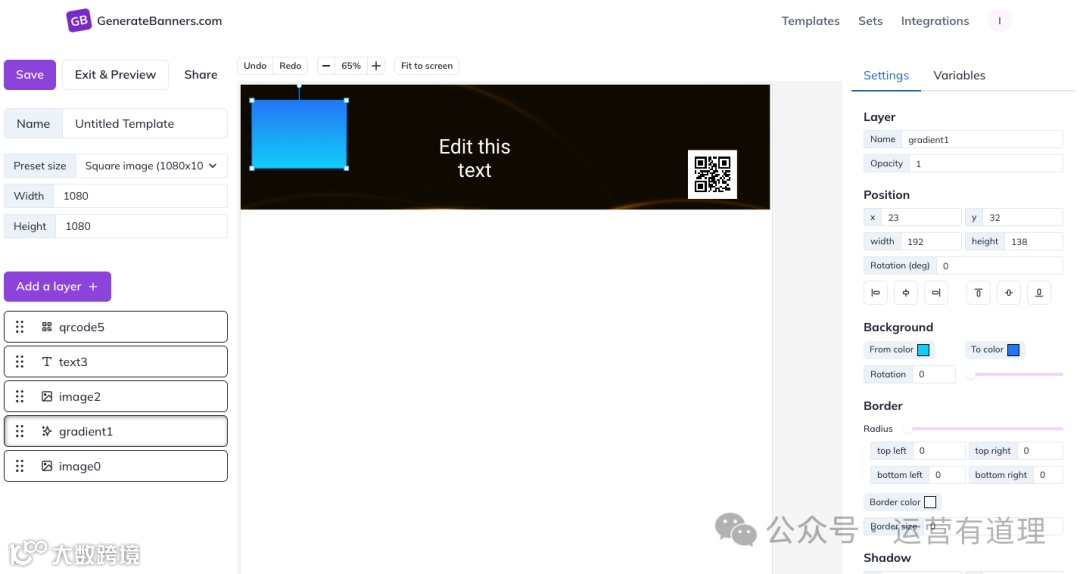The height and width of the screenshot is (574, 1080).
Task: Click the layer Name field gradient1
Action: 982,140
